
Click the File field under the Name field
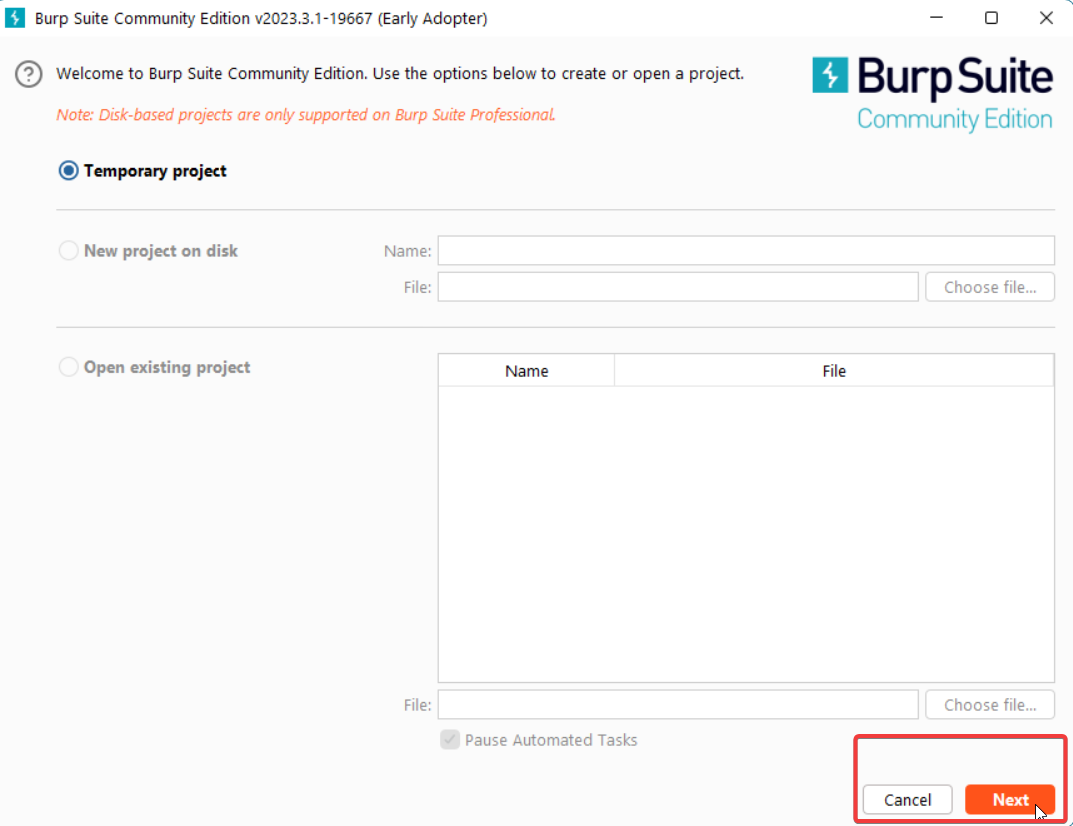point(677,287)
